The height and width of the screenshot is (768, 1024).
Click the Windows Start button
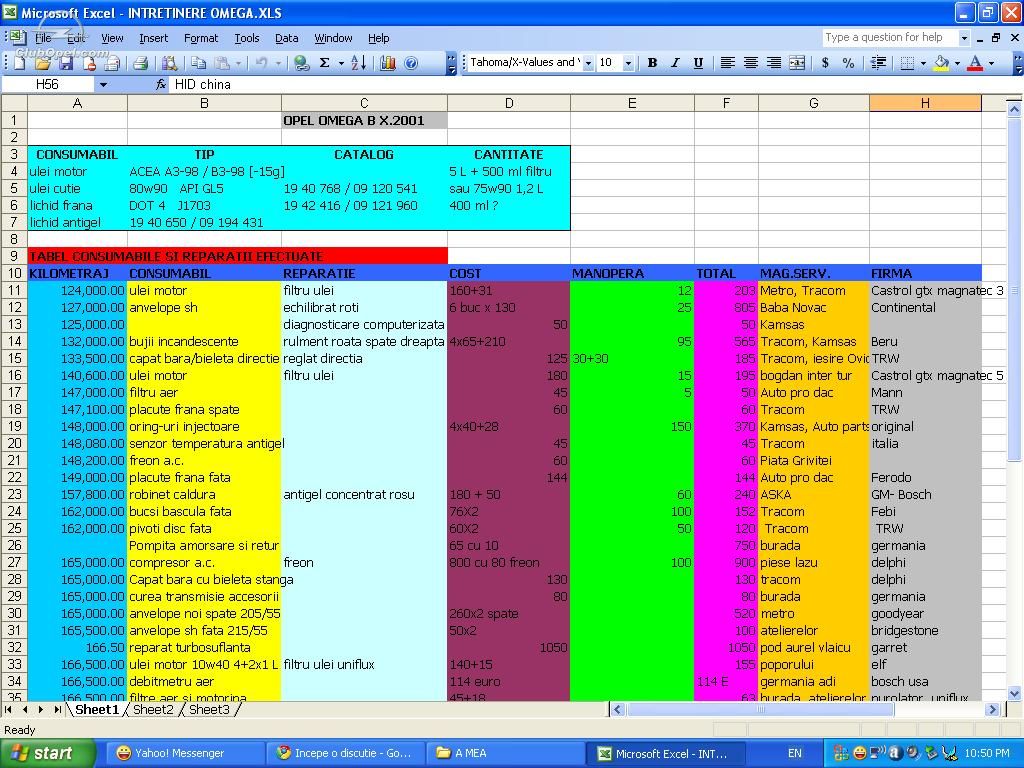(48, 753)
